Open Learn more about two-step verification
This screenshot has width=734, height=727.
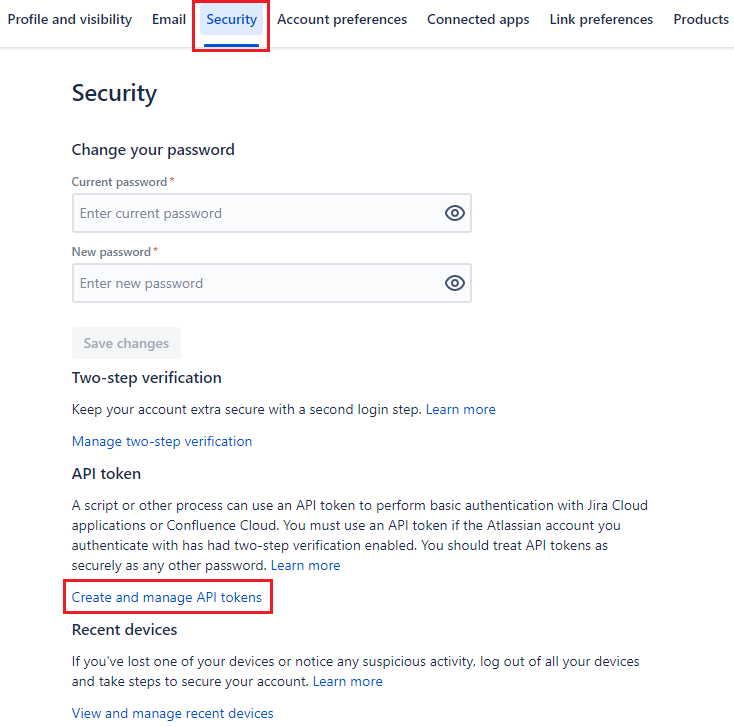(461, 409)
